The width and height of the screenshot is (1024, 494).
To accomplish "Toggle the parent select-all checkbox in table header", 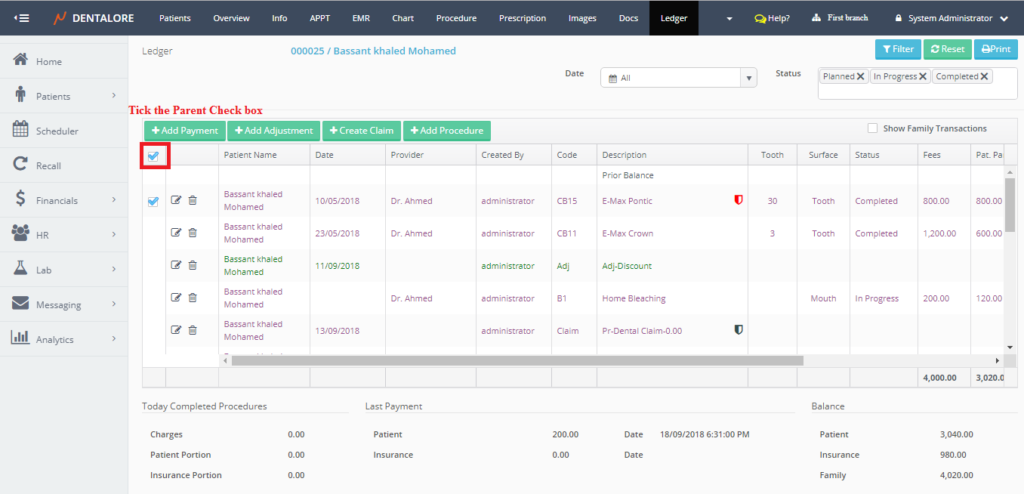I will point(153,155).
